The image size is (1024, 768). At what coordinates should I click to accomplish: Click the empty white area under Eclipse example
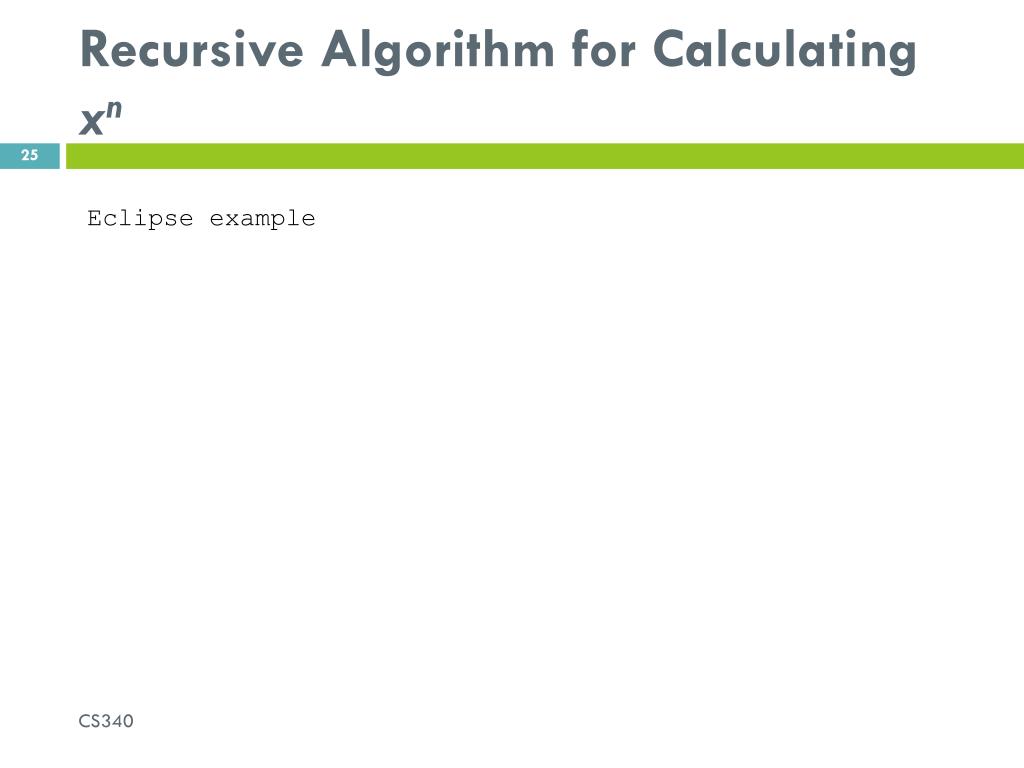(512, 457)
